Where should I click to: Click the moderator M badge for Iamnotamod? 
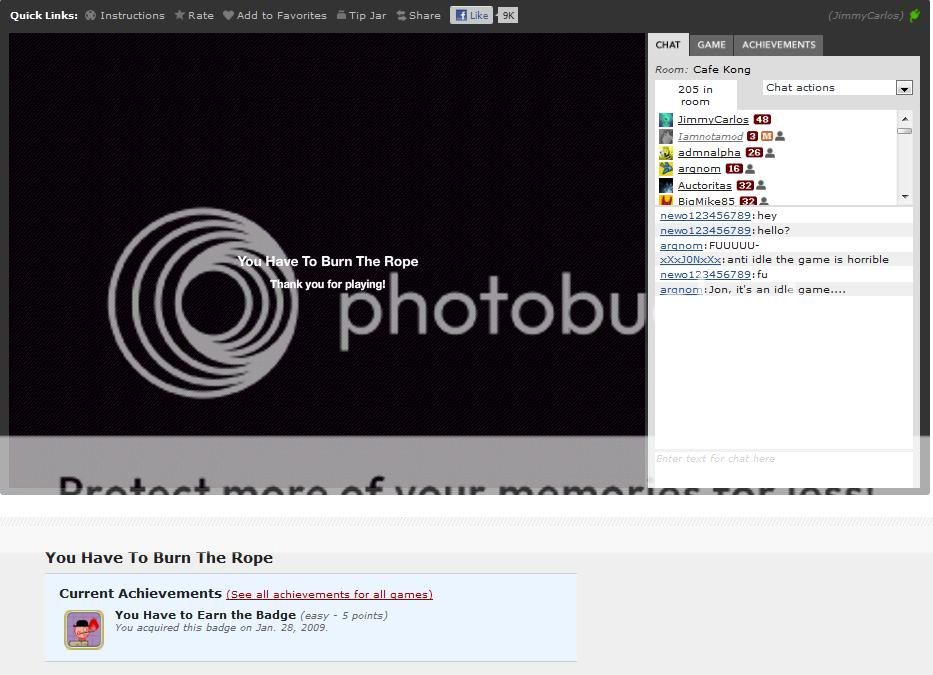click(x=766, y=136)
